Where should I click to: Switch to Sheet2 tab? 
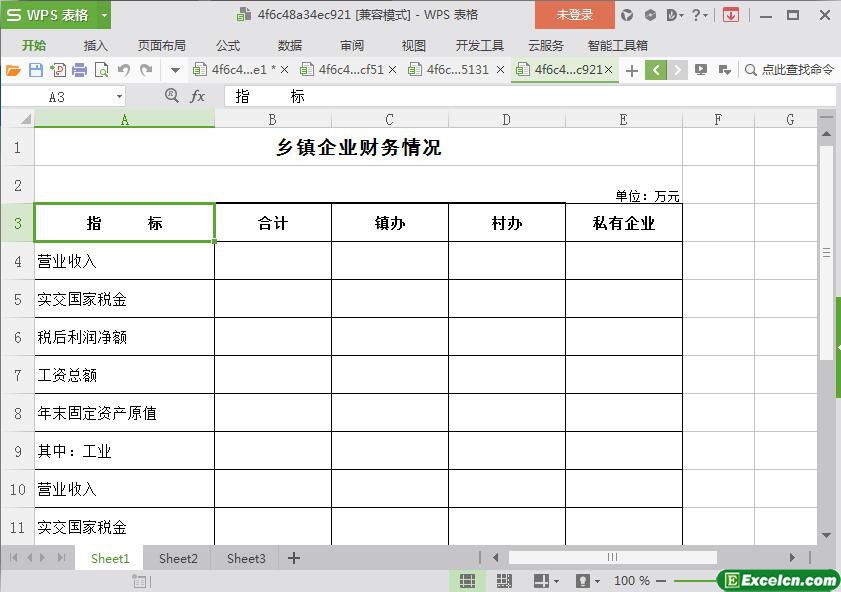(178, 558)
